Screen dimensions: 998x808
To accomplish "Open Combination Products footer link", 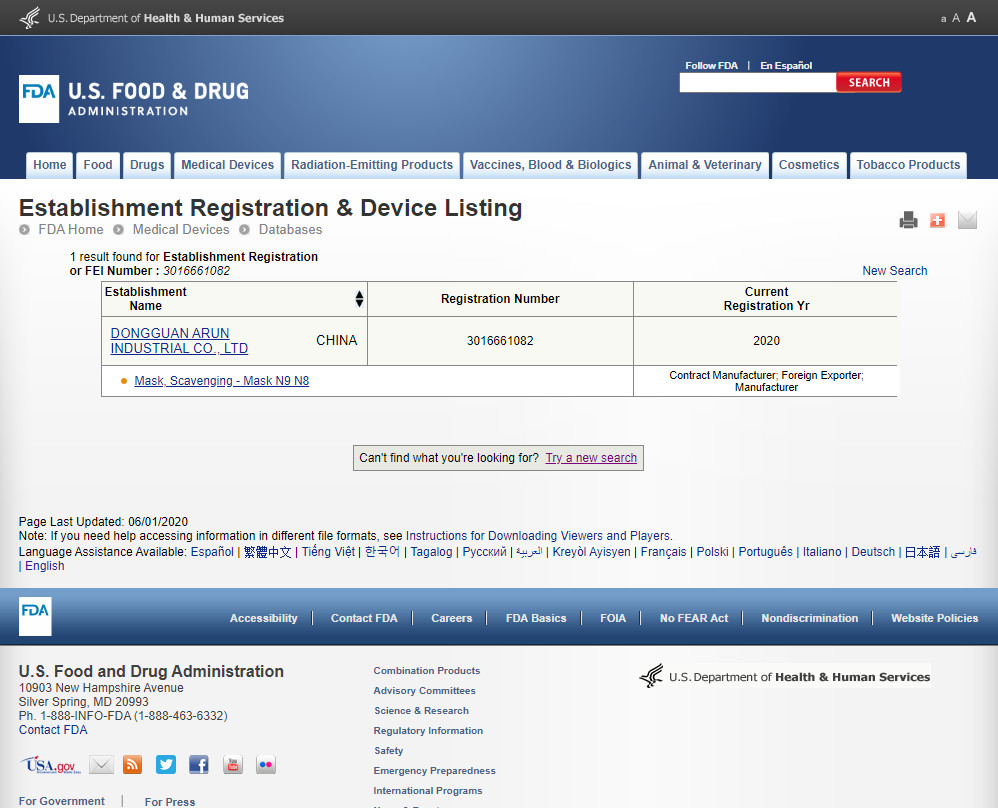I will (426, 670).
